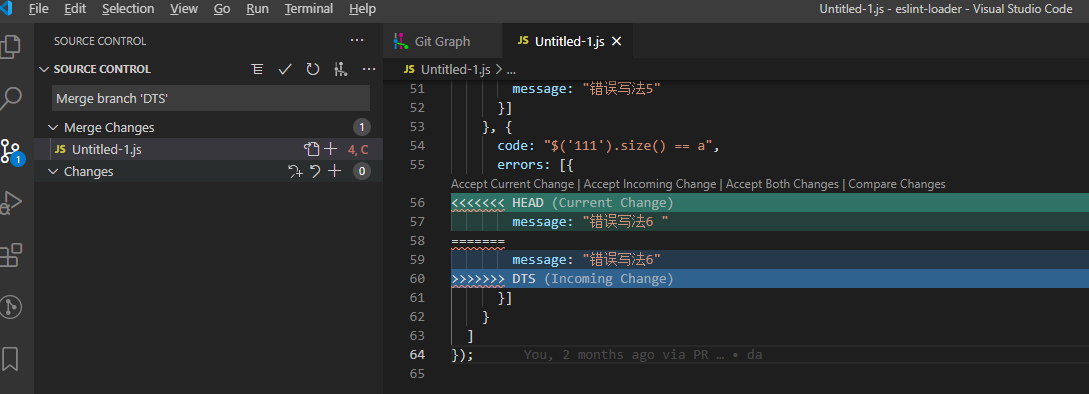Open the GitLens circular icon in activity bar
Screen dimensions: 1089x394
pos(10,307)
